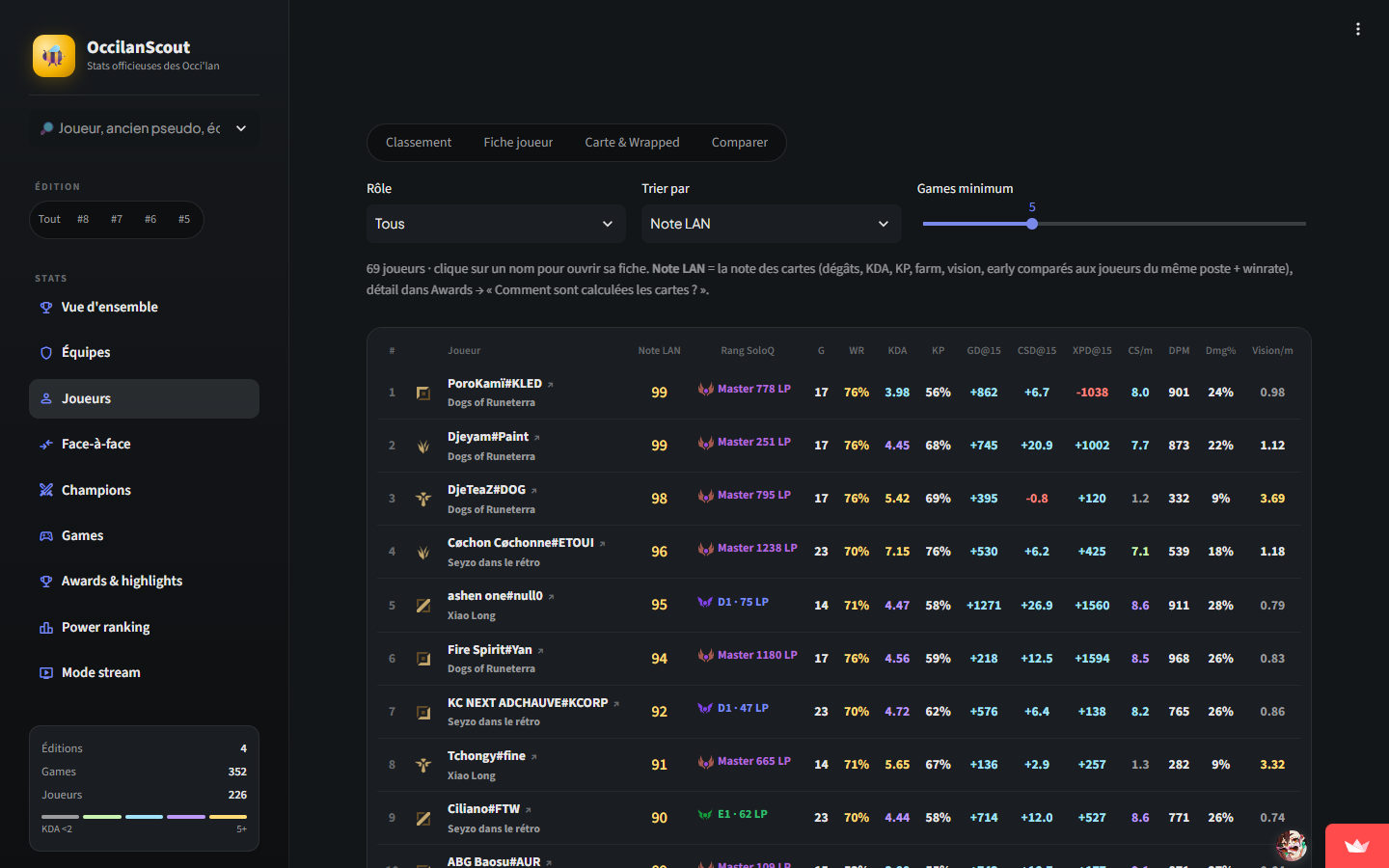Click the red crown button in bottom corner
Screen dimensions: 1389x868
coord(1357,846)
